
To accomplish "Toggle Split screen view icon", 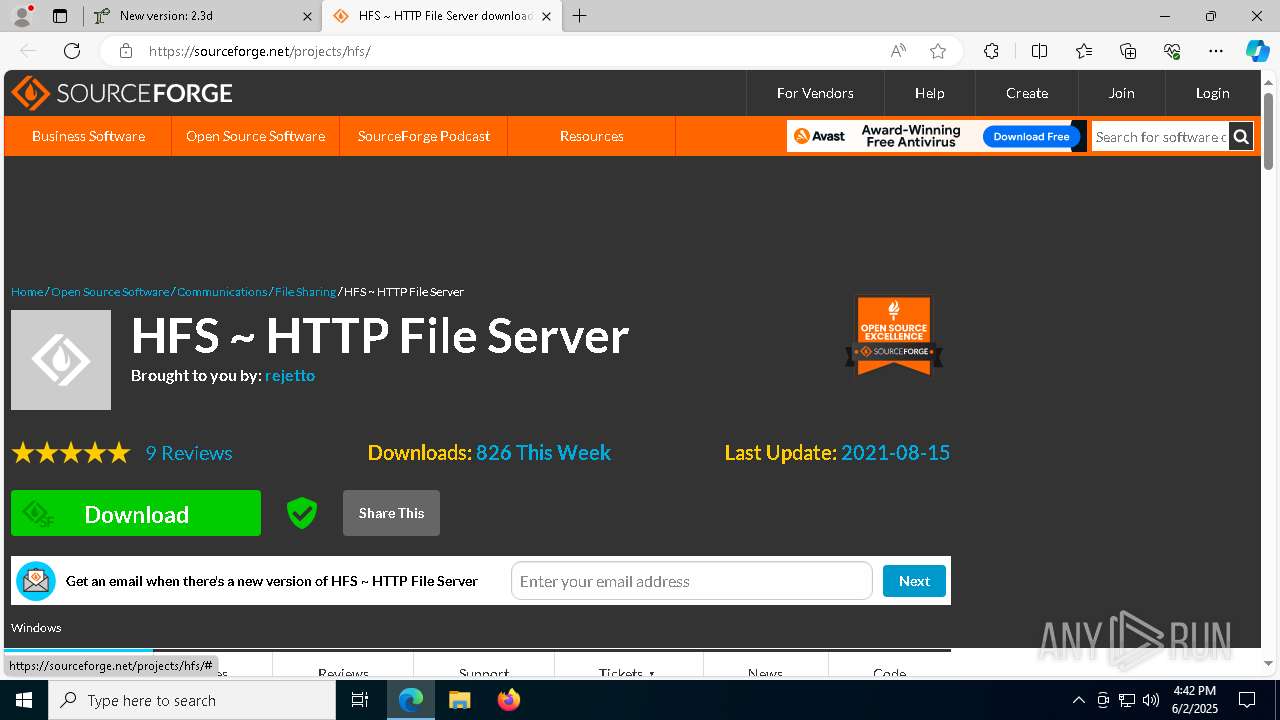I will pyautogui.click(x=1039, y=51).
